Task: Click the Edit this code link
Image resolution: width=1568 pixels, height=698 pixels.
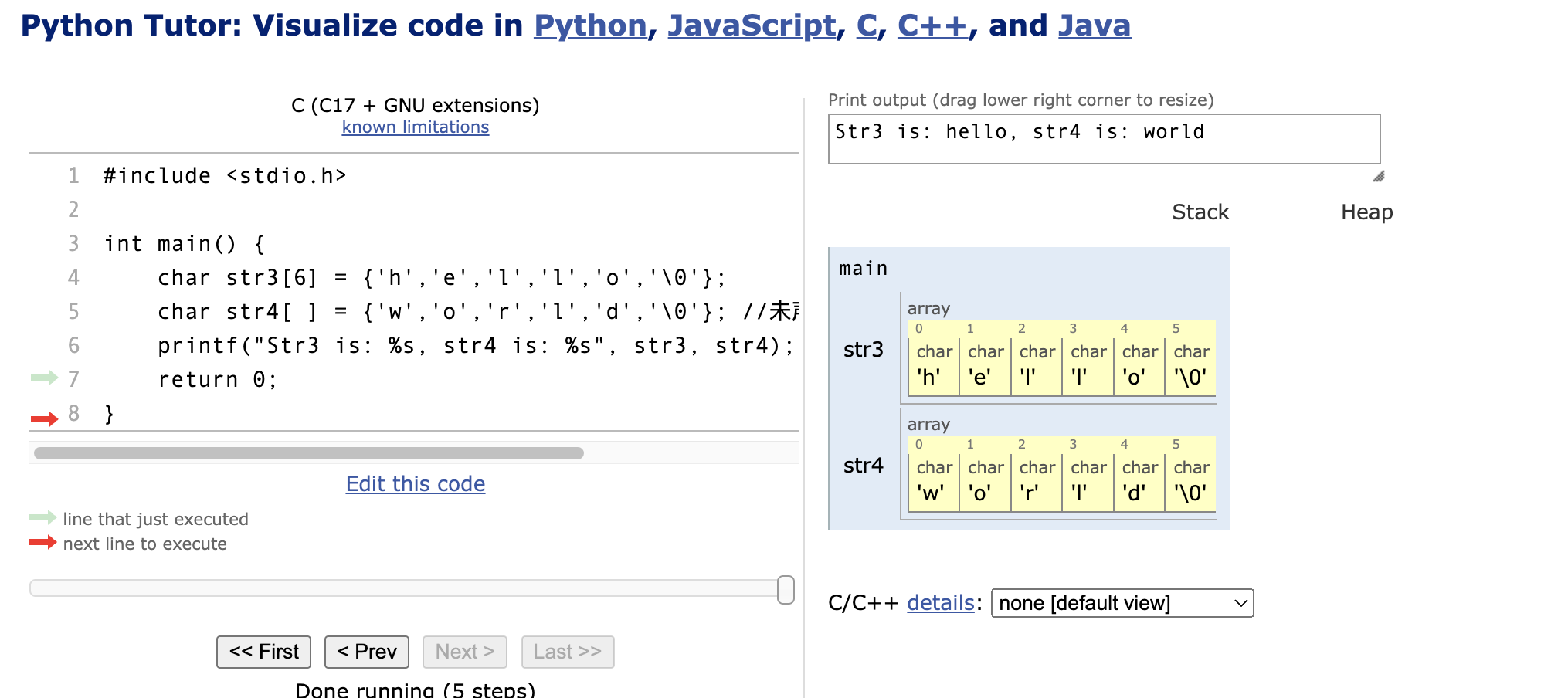Action: tap(416, 484)
